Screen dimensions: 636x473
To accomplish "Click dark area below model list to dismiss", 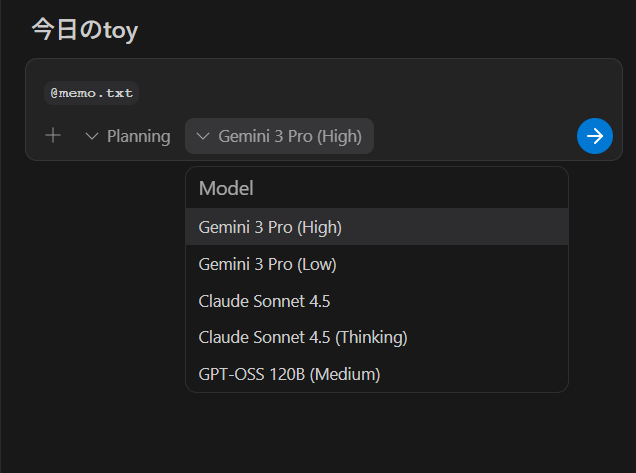I will tap(376, 432).
